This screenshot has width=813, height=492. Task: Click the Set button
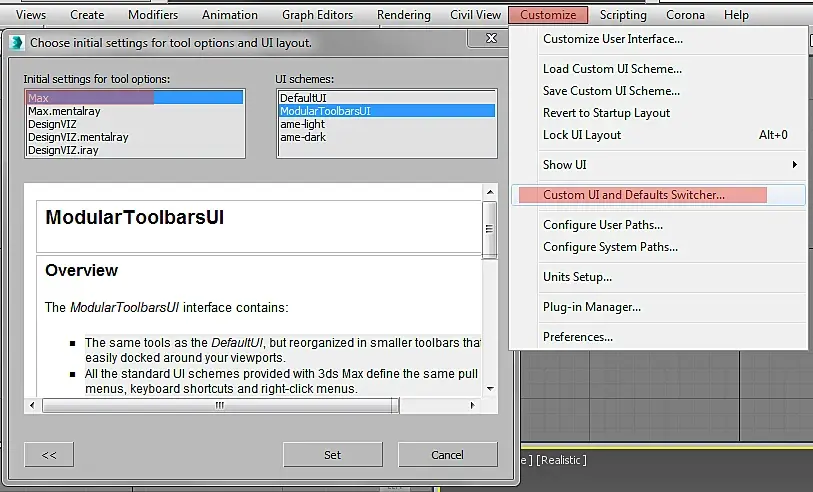click(333, 455)
